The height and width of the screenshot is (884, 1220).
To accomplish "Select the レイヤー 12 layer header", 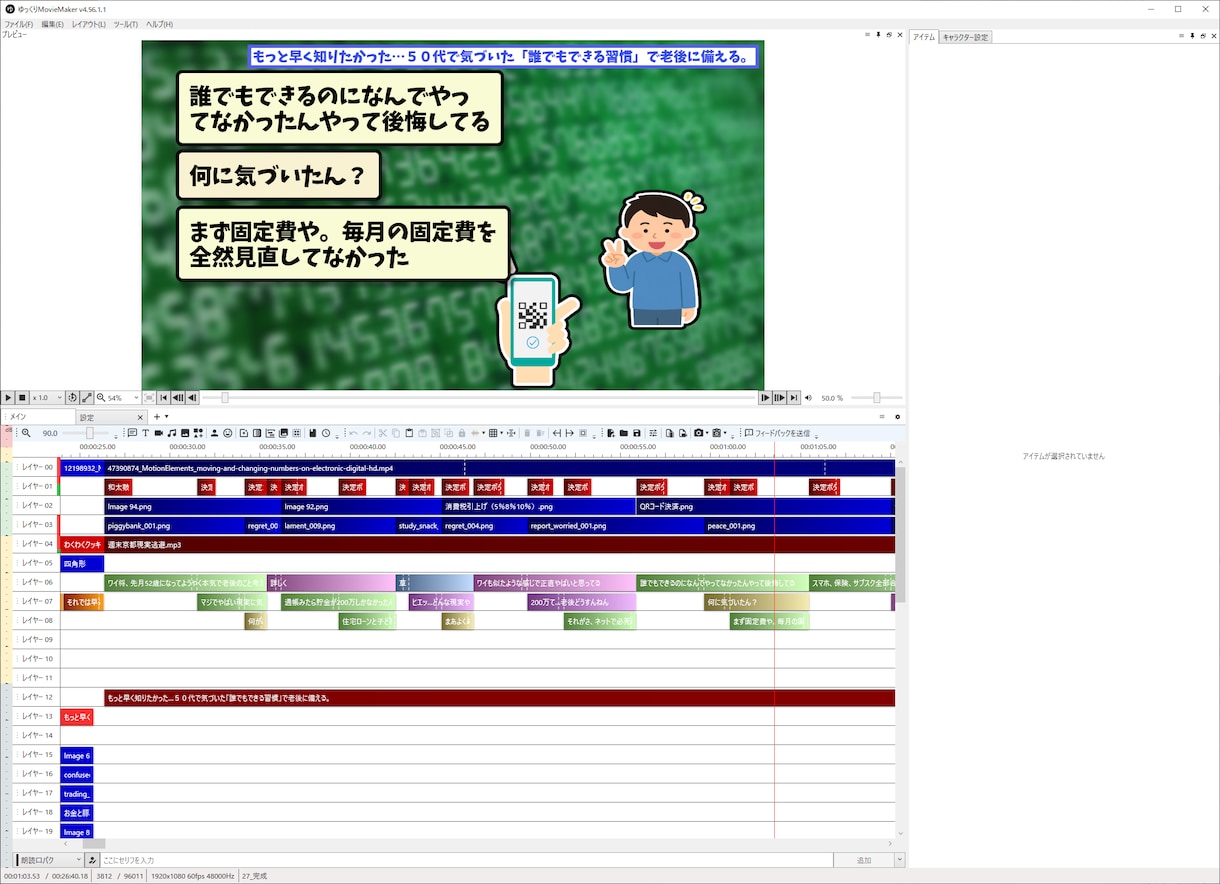I will [x=36, y=697].
